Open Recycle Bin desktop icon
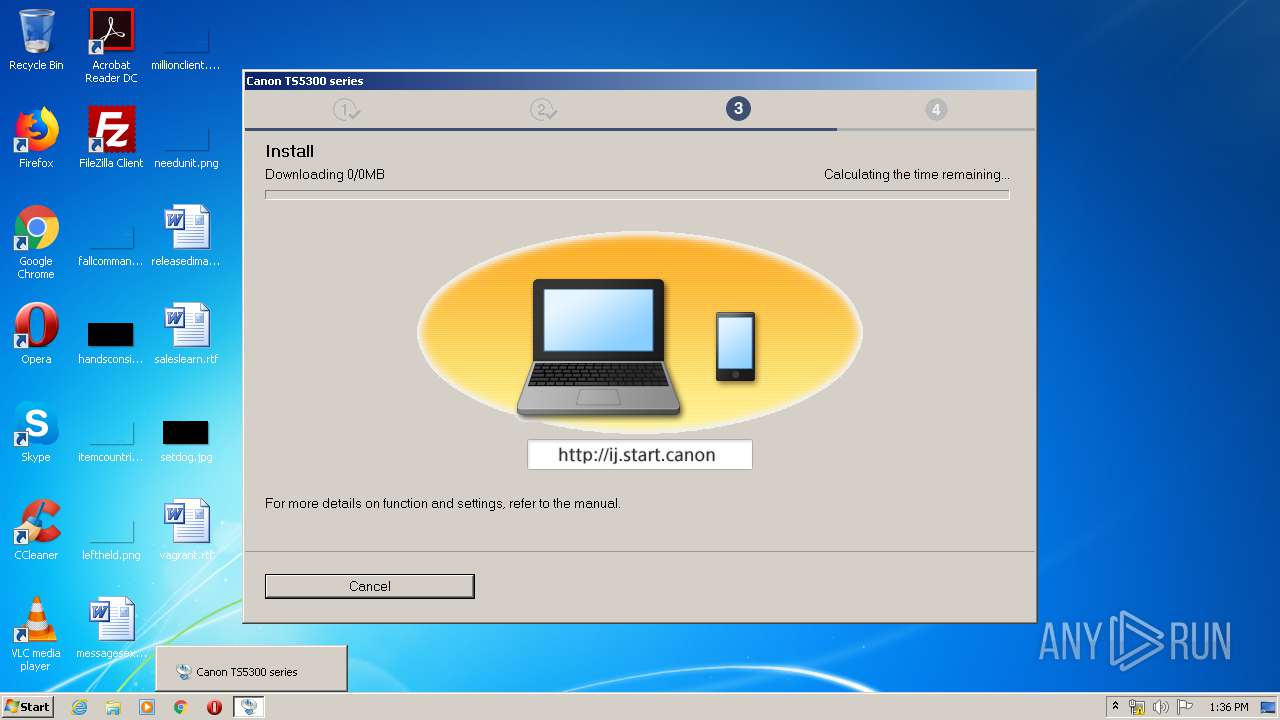Screen dimensions: 1280x720 pyautogui.click(x=36, y=40)
